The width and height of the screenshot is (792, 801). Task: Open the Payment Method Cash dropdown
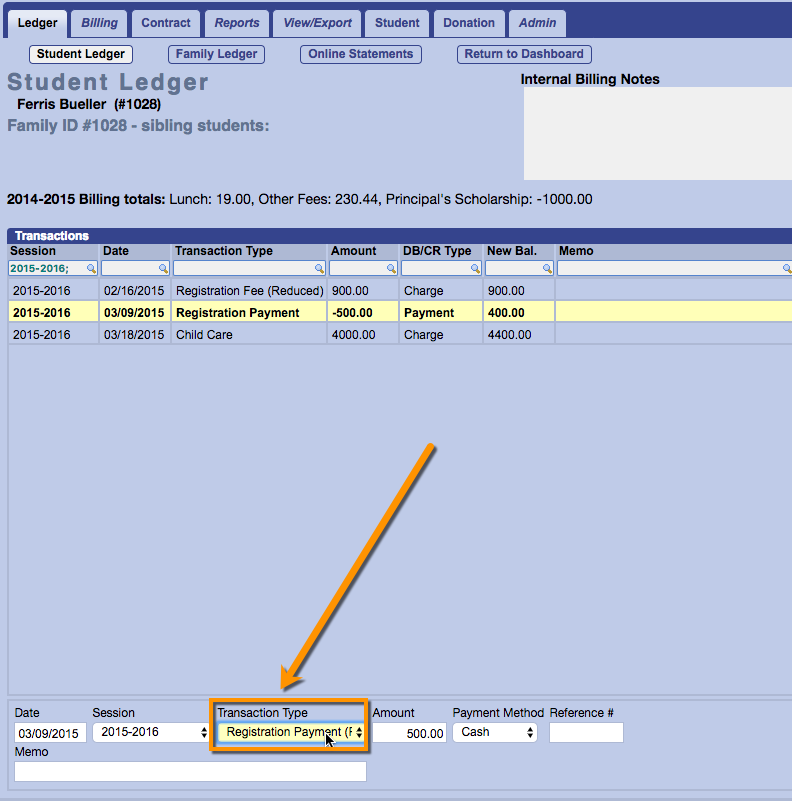pos(495,733)
